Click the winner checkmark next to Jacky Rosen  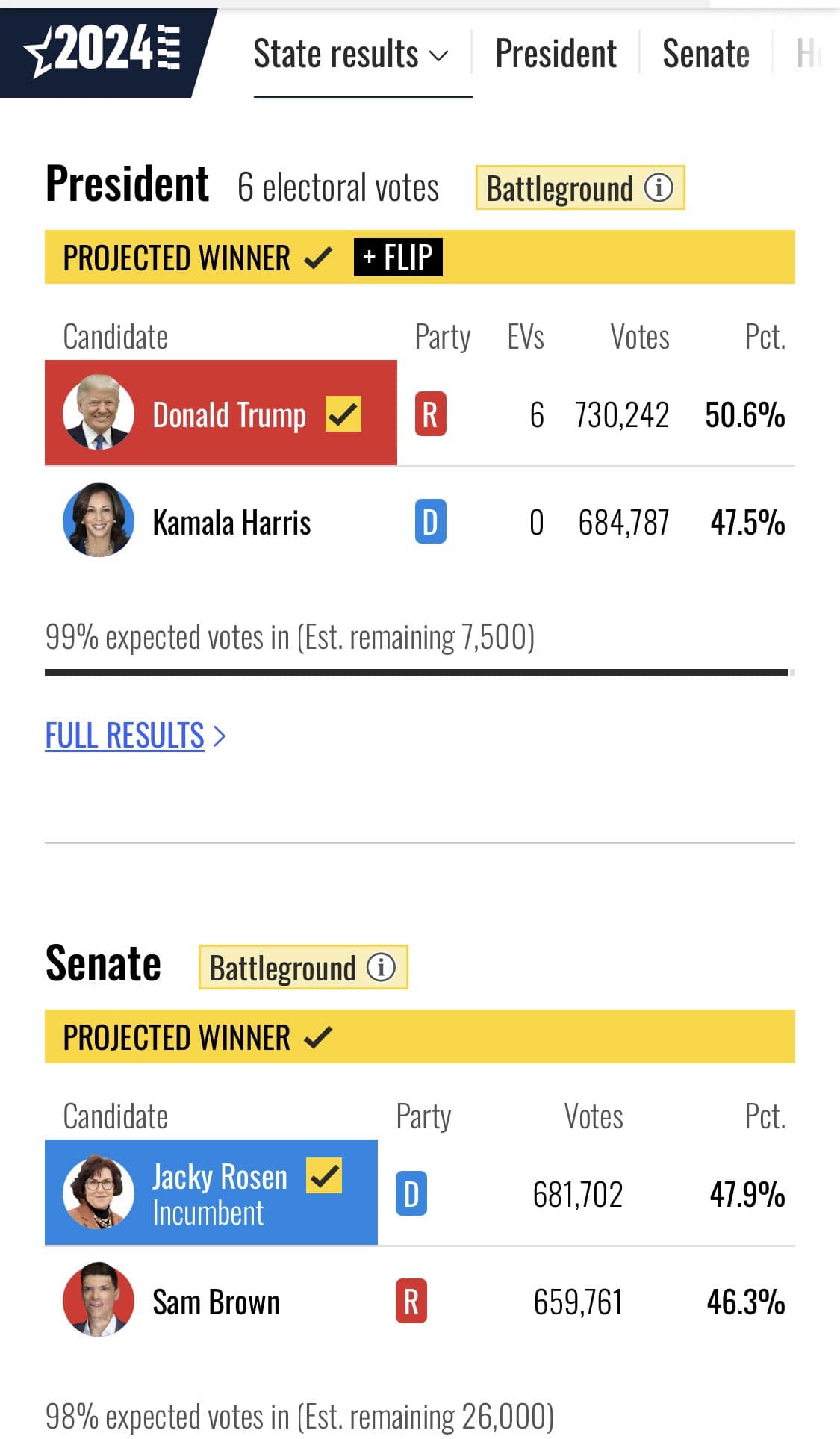pos(324,1176)
